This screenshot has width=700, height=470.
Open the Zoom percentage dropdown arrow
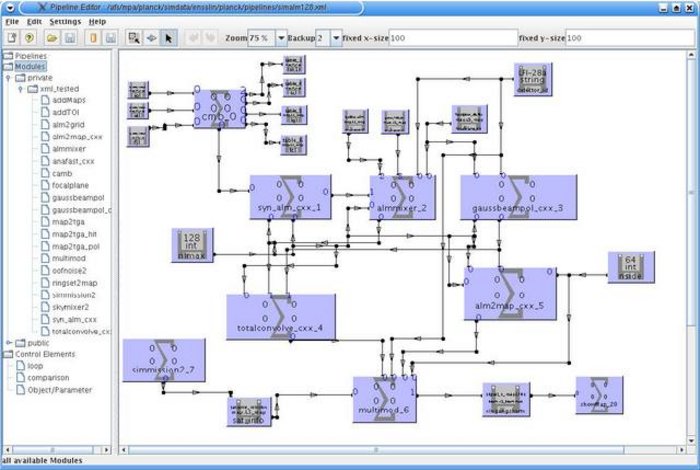point(281,38)
